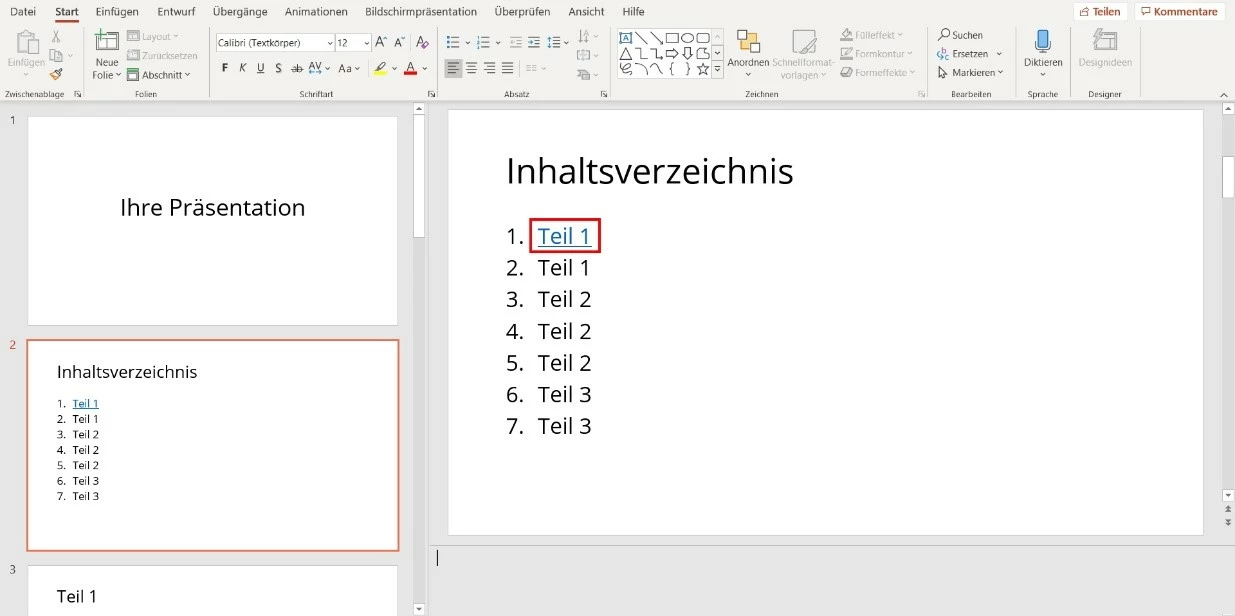Image resolution: width=1235 pixels, height=616 pixels.
Task: Open the Überprüfen tab
Action: (522, 11)
